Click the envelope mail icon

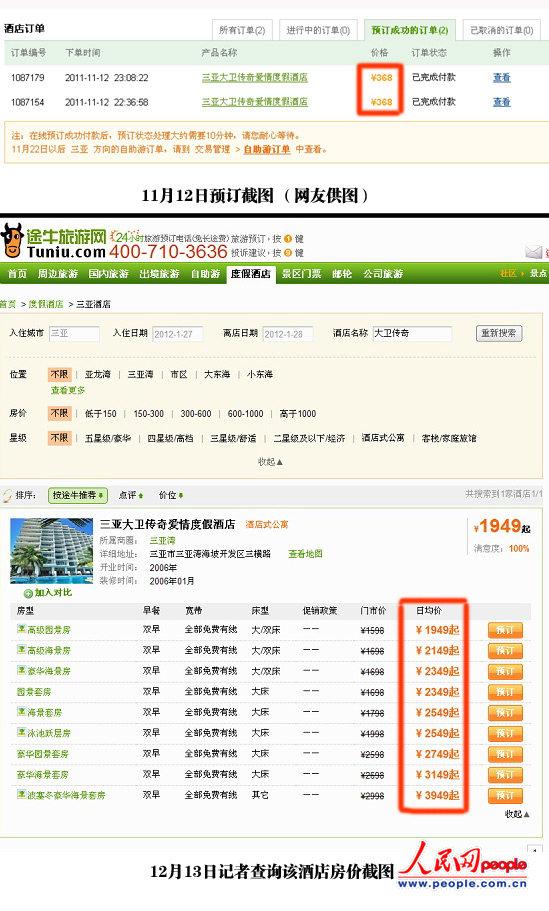(533, 252)
